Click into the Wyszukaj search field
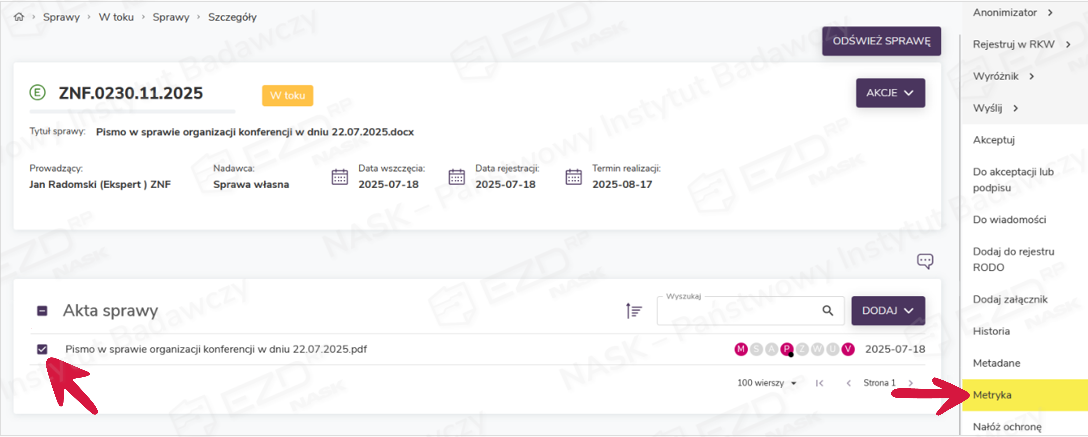This screenshot has width=1088, height=437. click(735, 311)
